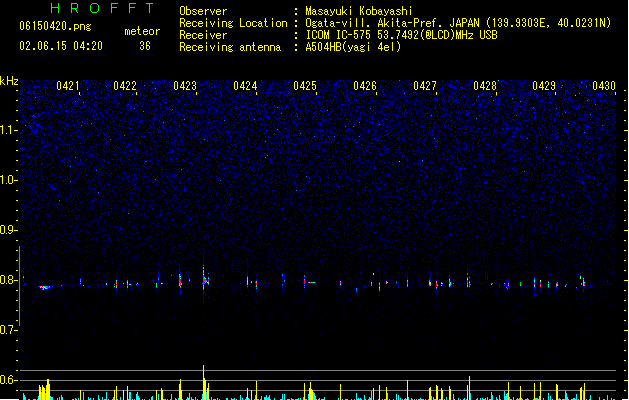
Task: Click the 0.7 kHz axis label
Action: point(9,330)
